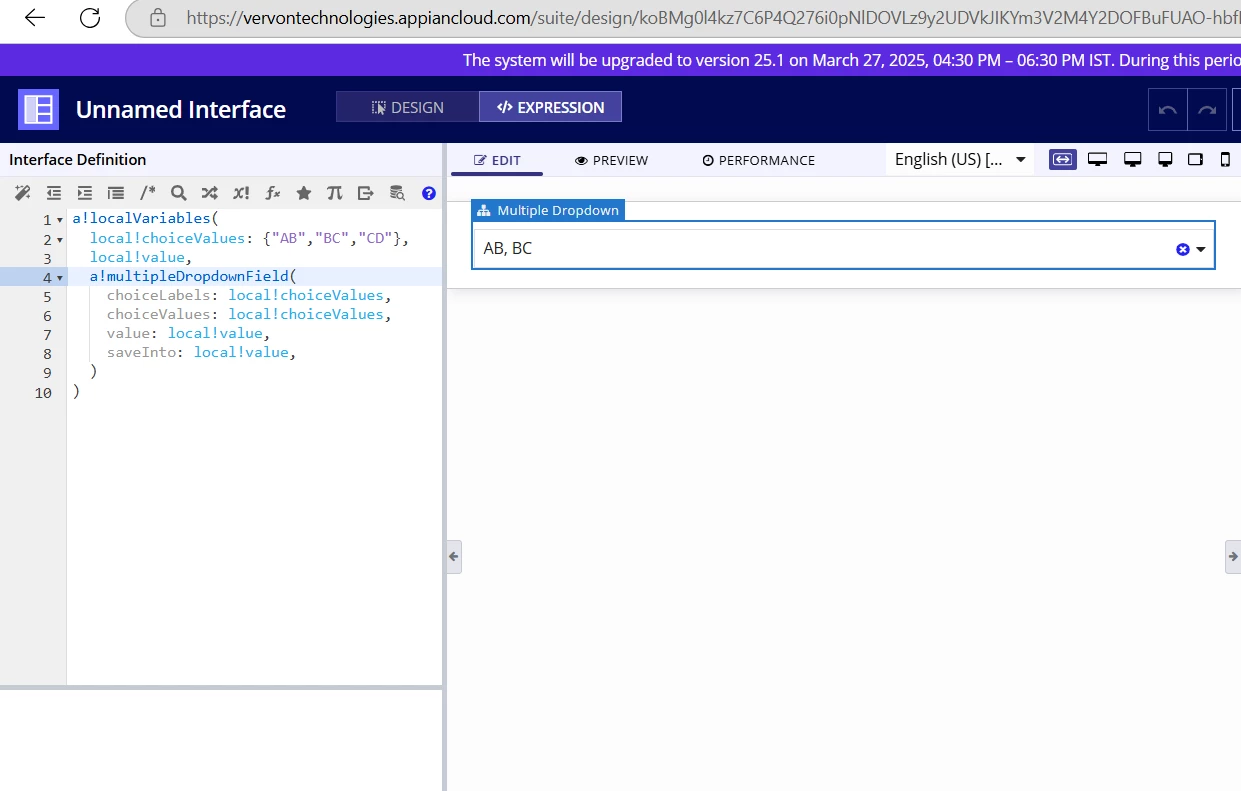The width and height of the screenshot is (1241, 791).
Task: Expand the AB, BC multiple dropdown arrow
Action: click(x=1201, y=249)
